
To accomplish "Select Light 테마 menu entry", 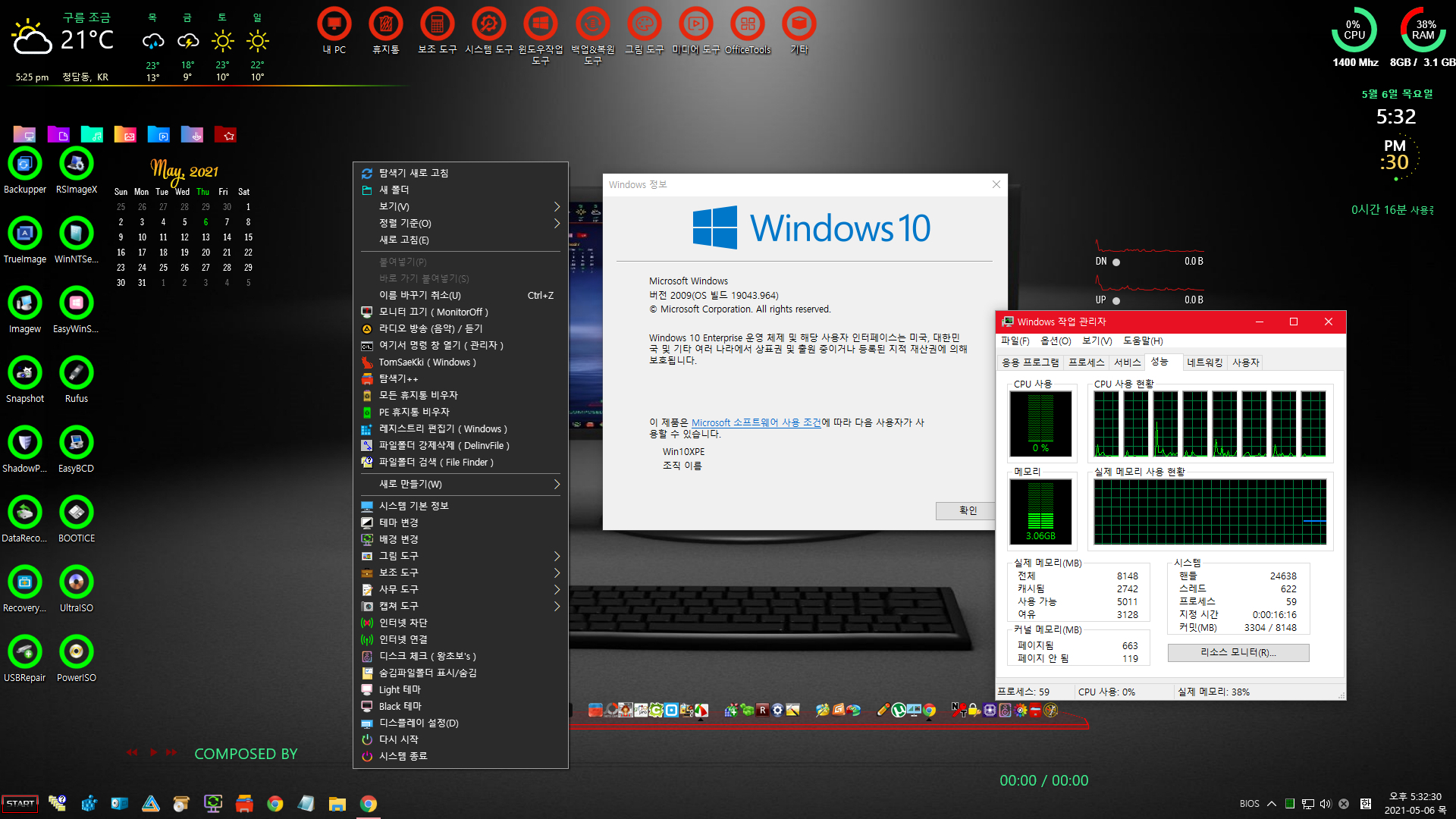I will point(460,689).
